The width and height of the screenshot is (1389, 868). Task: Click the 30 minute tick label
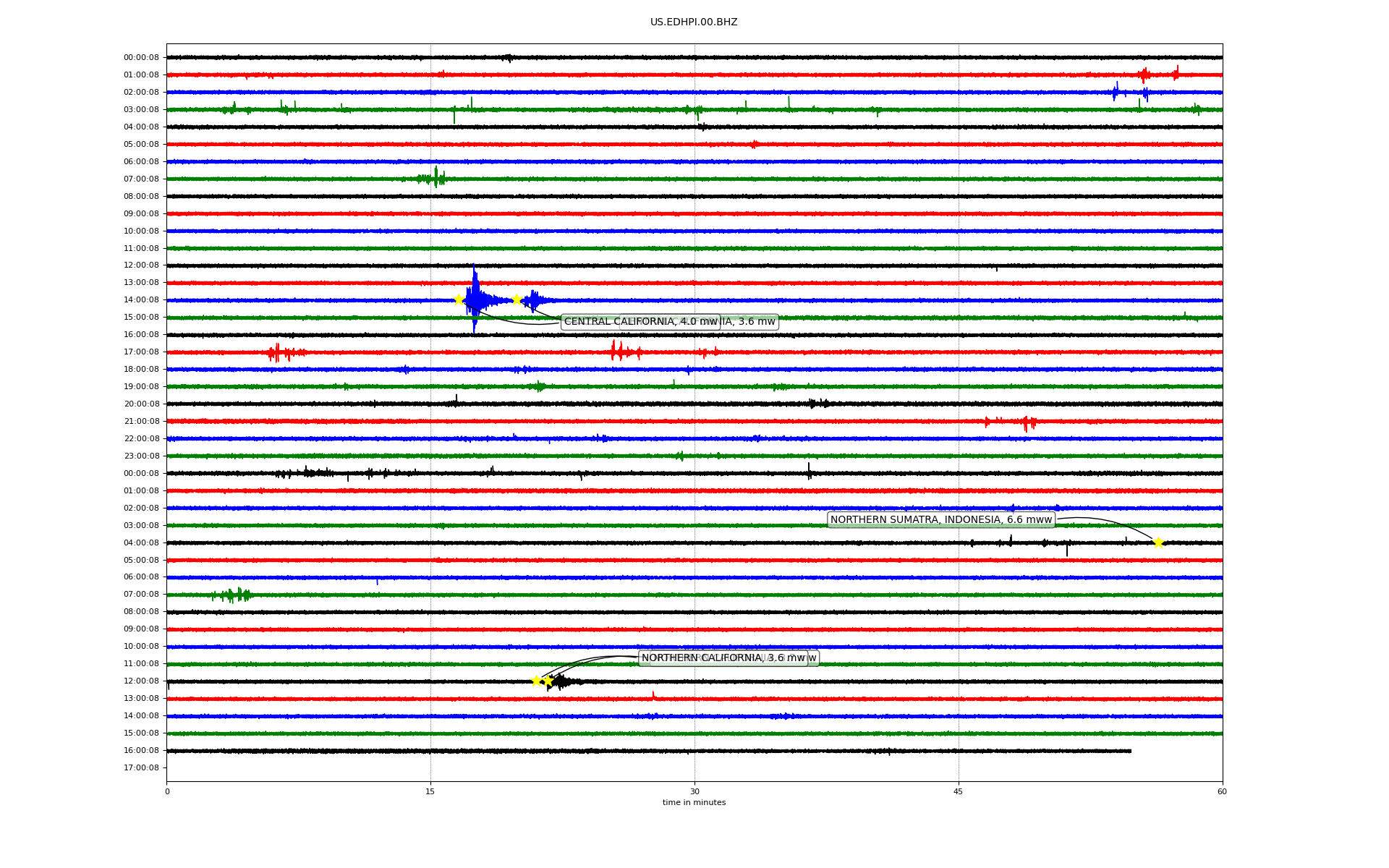click(694, 792)
